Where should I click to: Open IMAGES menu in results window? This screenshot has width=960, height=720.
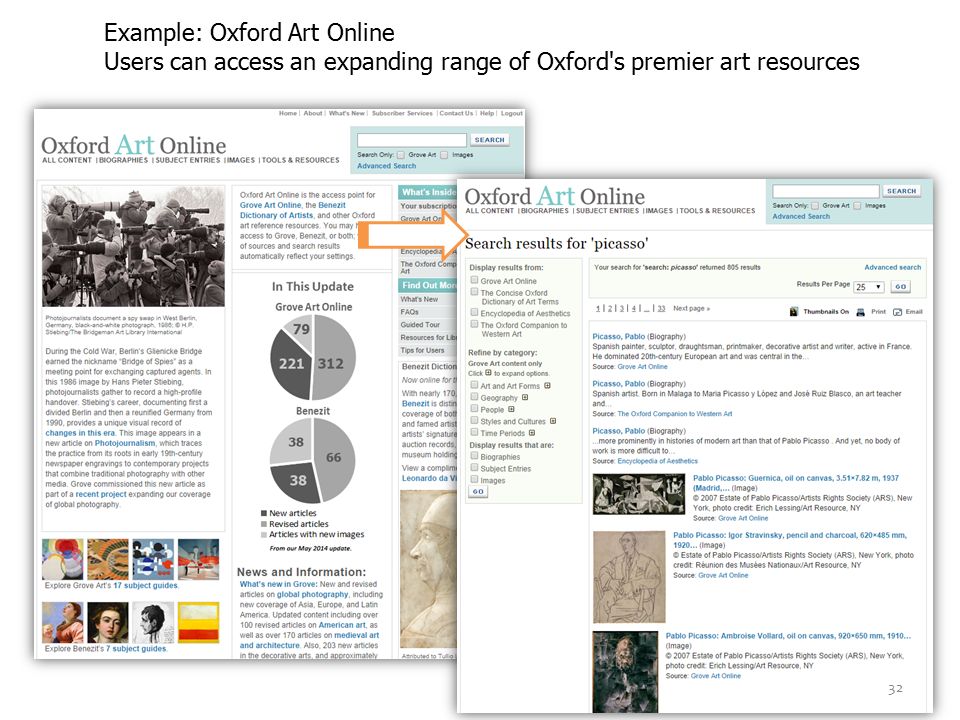point(659,211)
